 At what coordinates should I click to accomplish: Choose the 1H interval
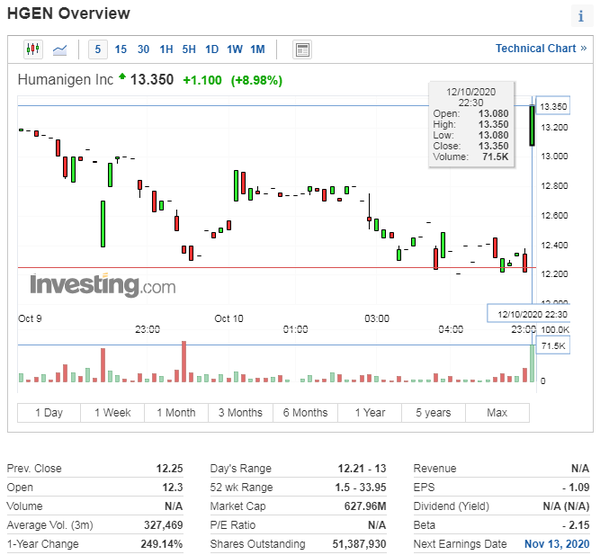[166, 49]
